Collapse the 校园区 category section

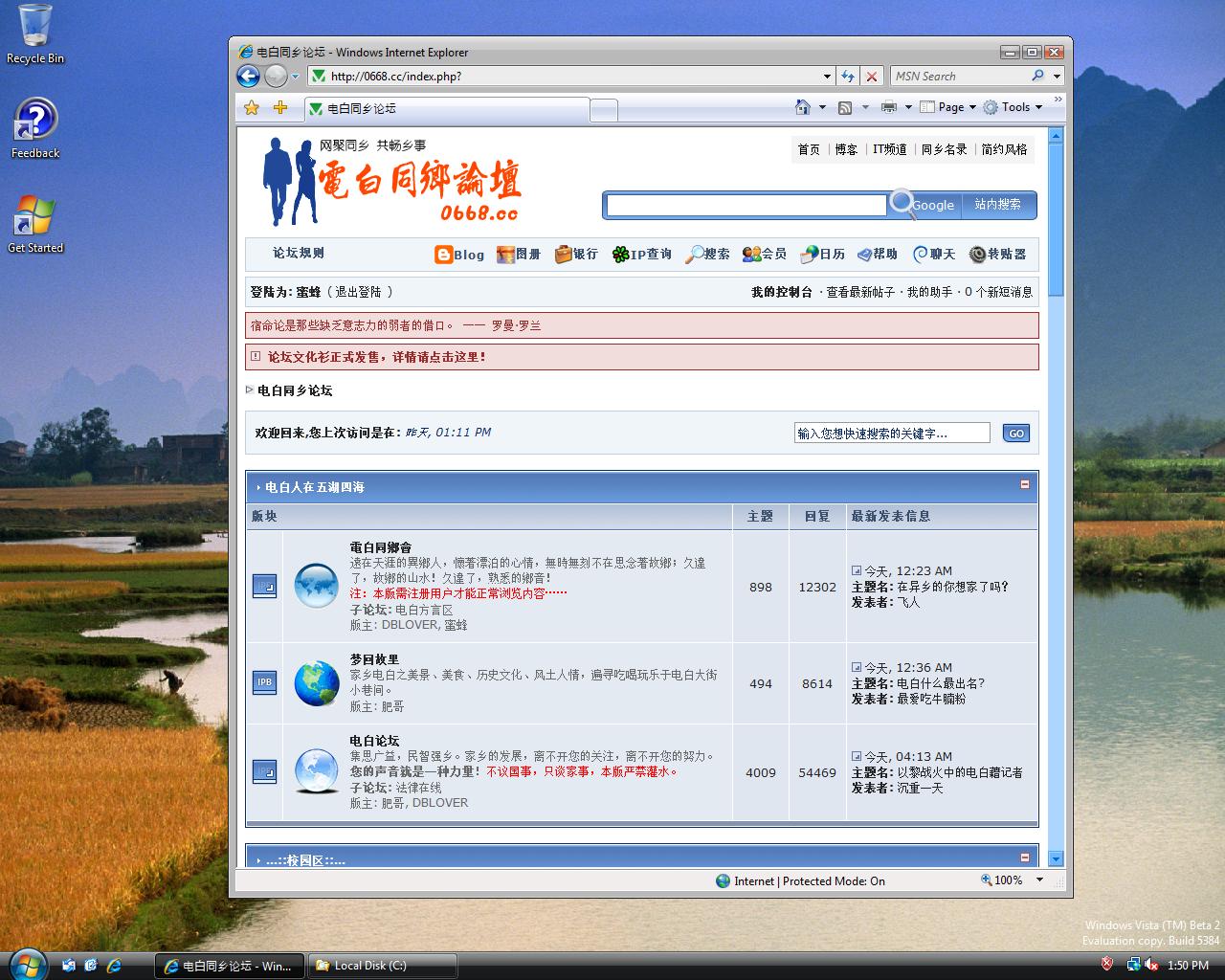point(1024,857)
